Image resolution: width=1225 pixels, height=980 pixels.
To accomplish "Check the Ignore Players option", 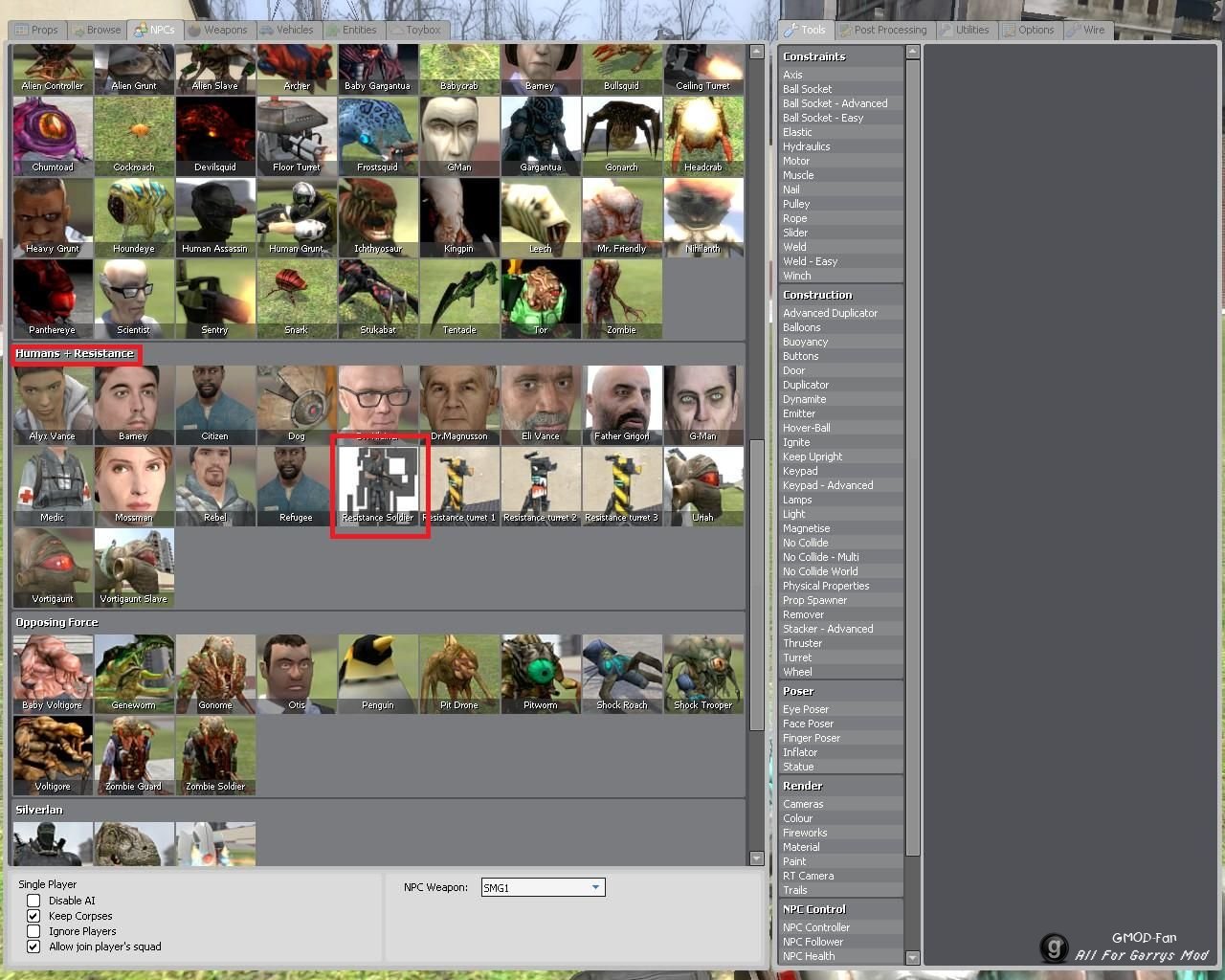I will click(33, 931).
